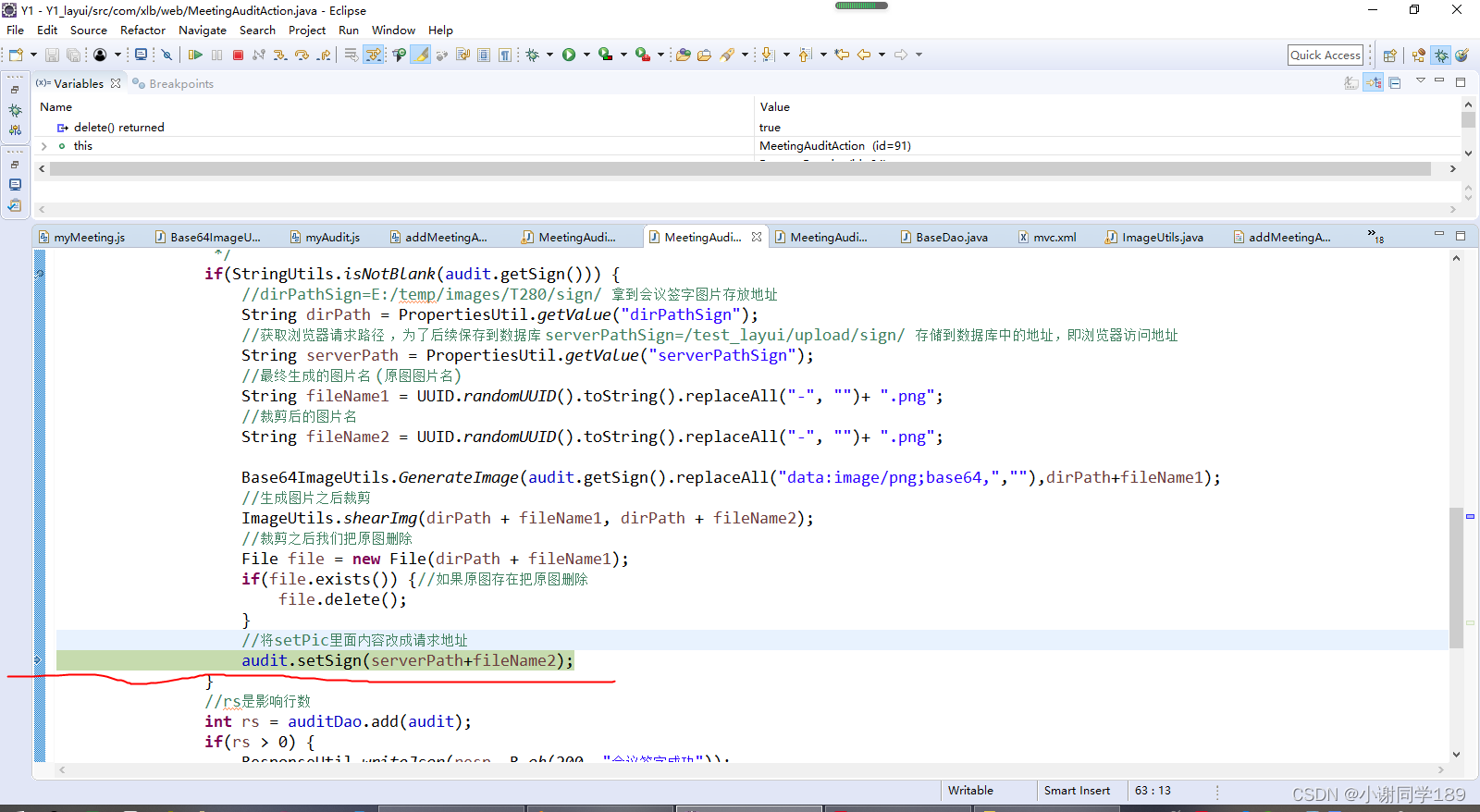Switch to the Java EE perspective icon
This screenshot has width=1480, height=812.
tap(1418, 55)
